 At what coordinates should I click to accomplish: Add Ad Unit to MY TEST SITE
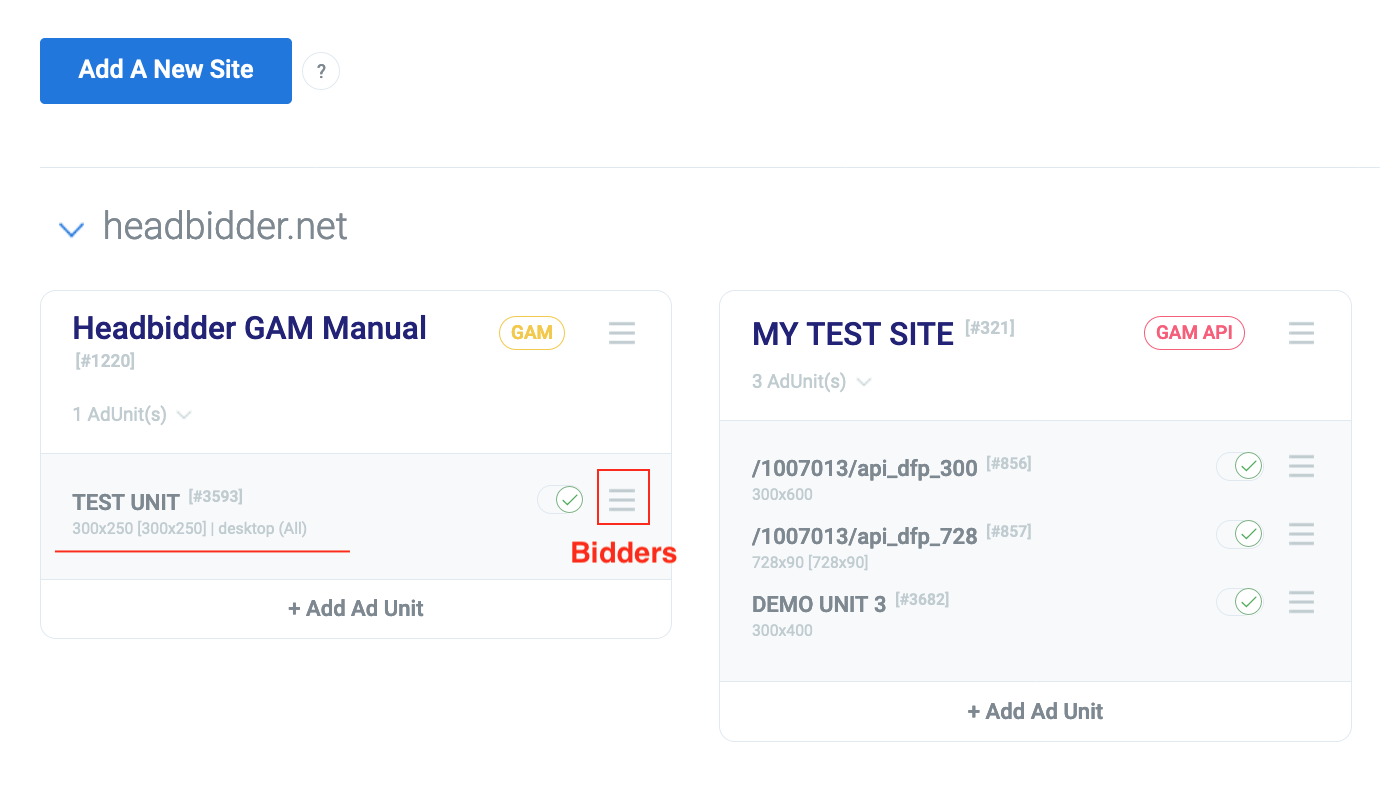[1035, 711]
